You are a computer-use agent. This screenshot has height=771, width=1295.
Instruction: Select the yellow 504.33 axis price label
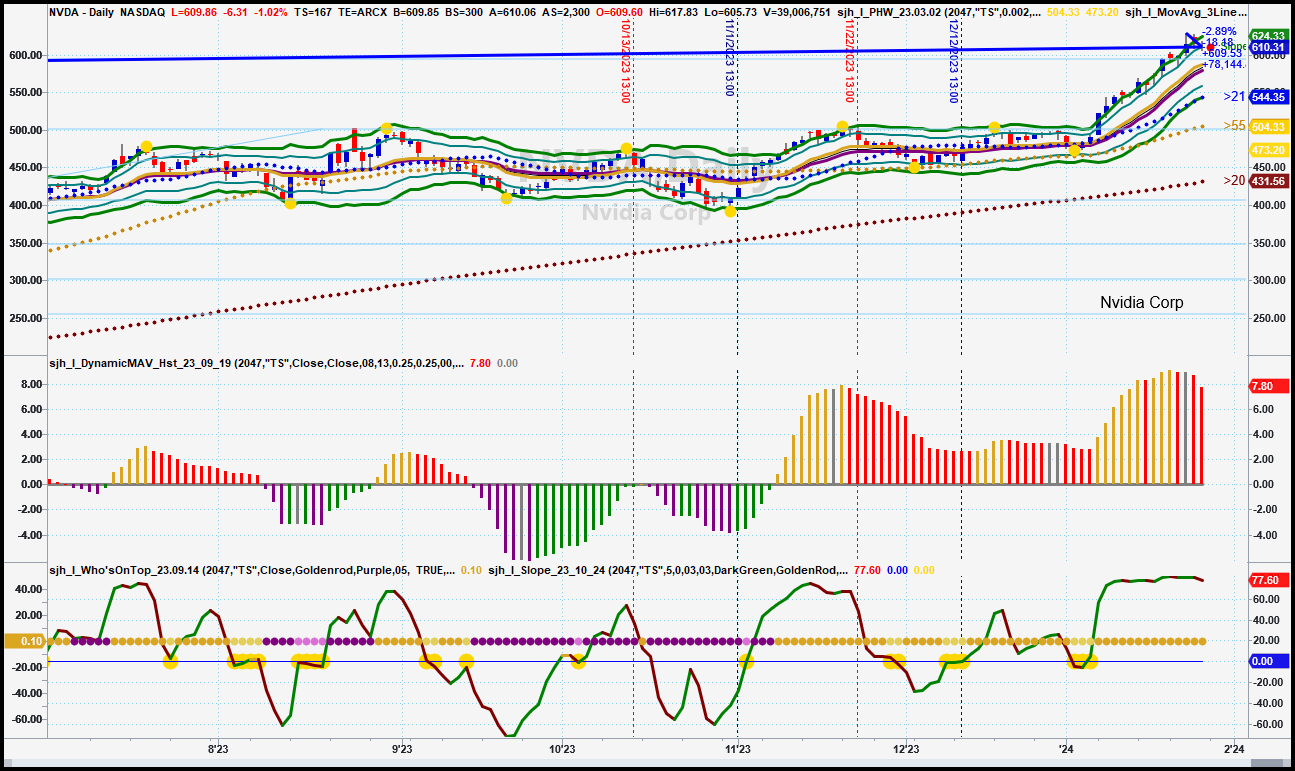(x=1268, y=127)
